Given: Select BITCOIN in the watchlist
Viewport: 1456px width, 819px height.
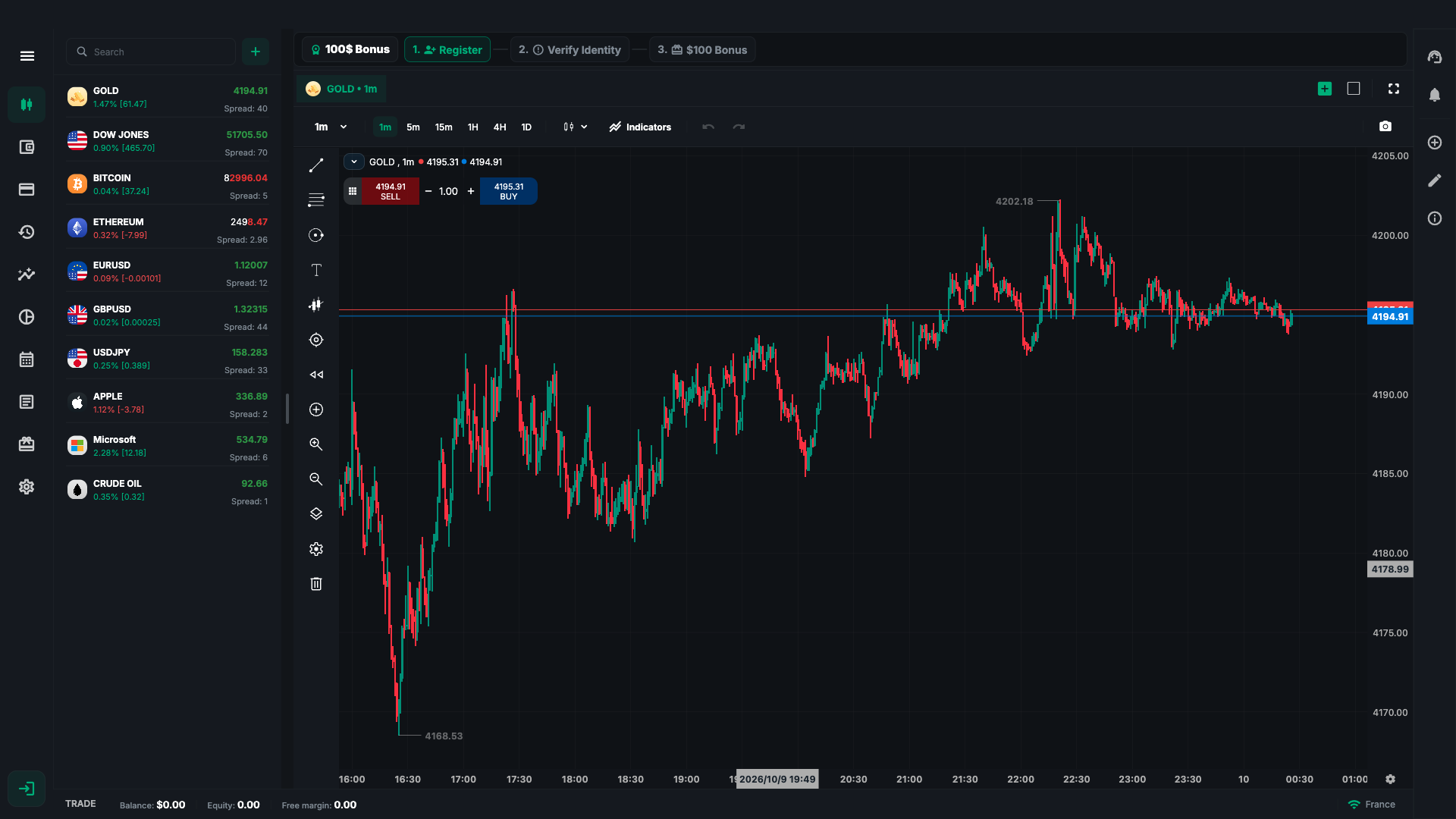Looking at the screenshot, I should (168, 184).
